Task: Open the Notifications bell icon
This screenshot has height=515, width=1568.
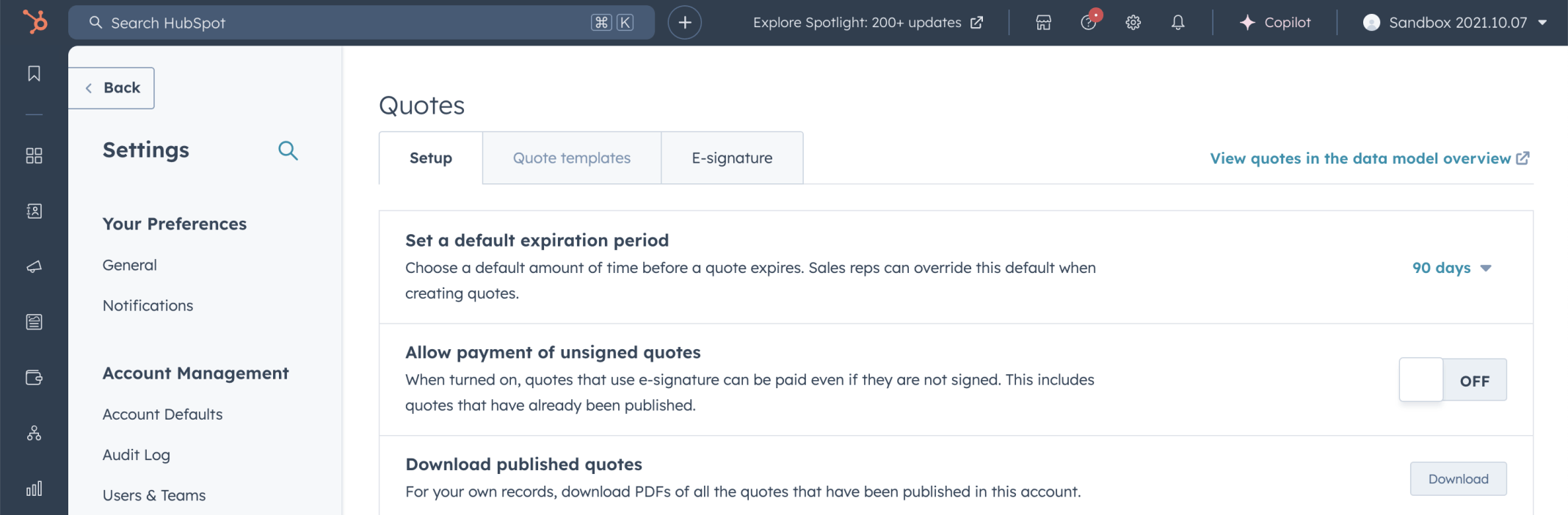Action: point(1177,23)
